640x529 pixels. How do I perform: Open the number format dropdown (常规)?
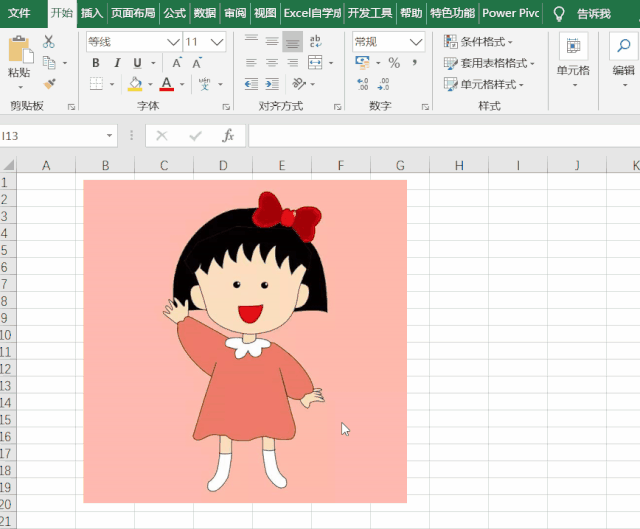click(x=416, y=42)
